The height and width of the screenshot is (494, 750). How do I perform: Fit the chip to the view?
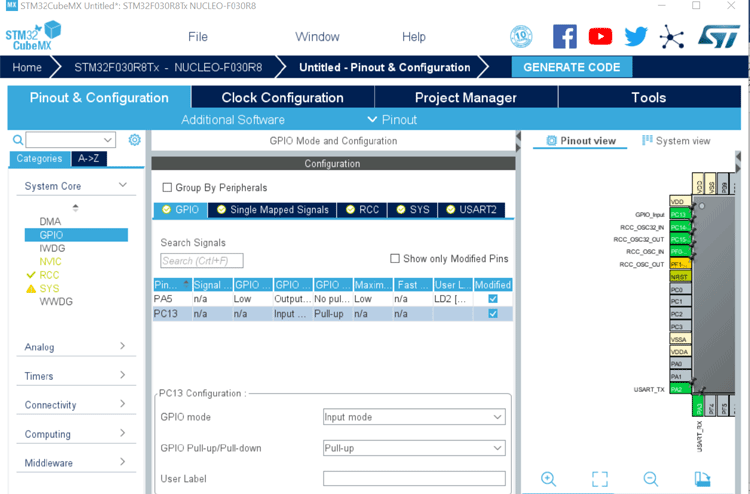(599, 479)
